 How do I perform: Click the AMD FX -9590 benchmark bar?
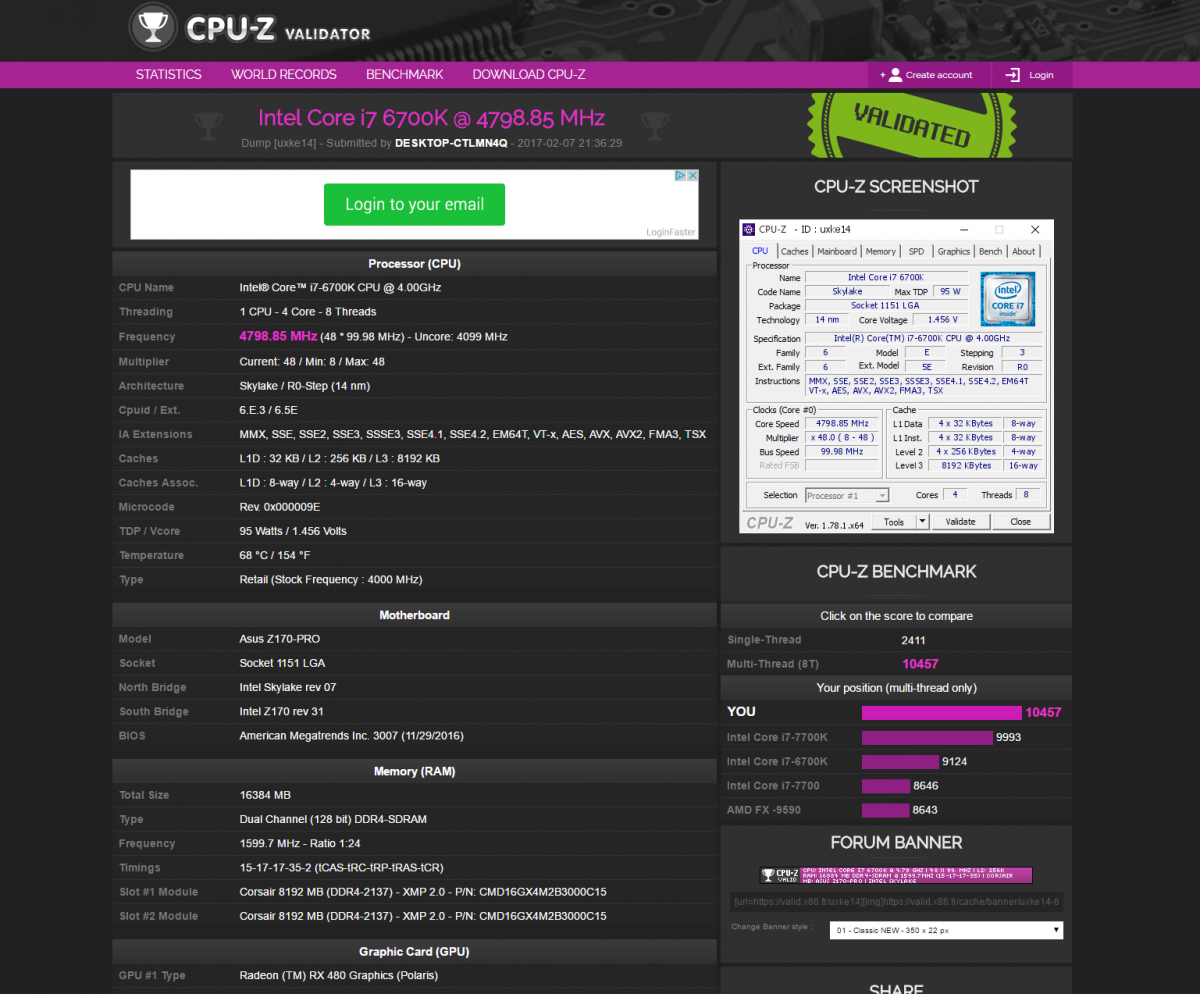[886, 810]
